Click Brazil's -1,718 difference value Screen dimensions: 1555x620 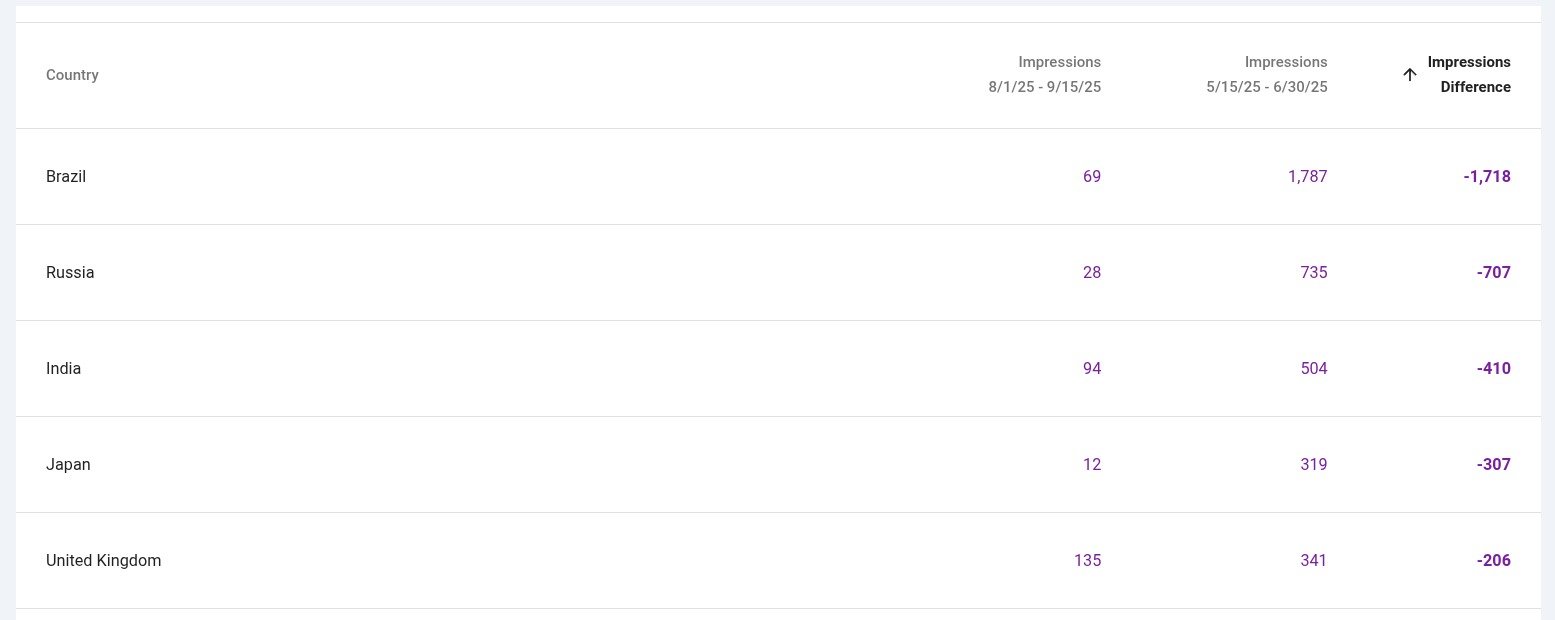click(x=1486, y=177)
